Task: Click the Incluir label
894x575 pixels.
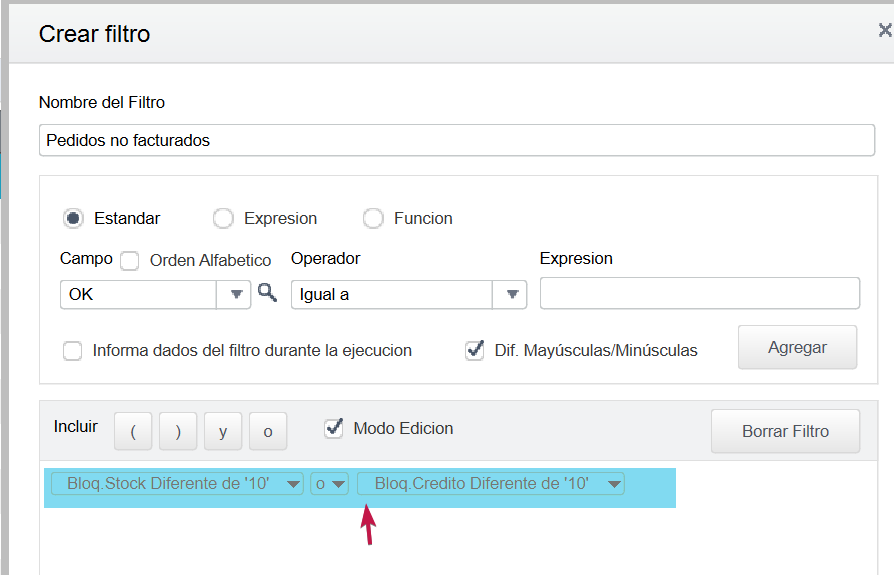Action: click(75, 426)
